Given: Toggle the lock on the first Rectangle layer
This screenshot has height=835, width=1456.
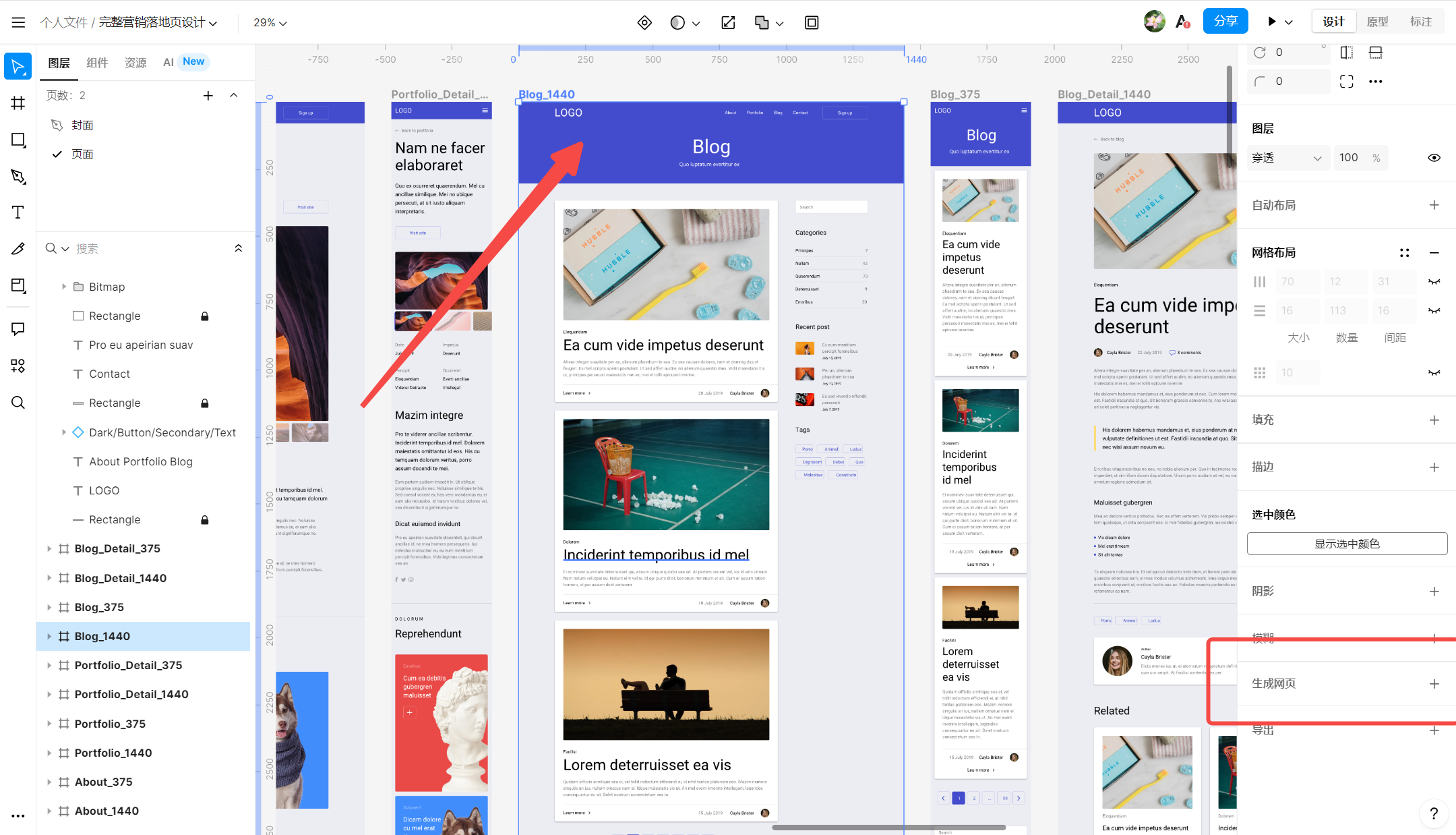Looking at the screenshot, I should [205, 316].
